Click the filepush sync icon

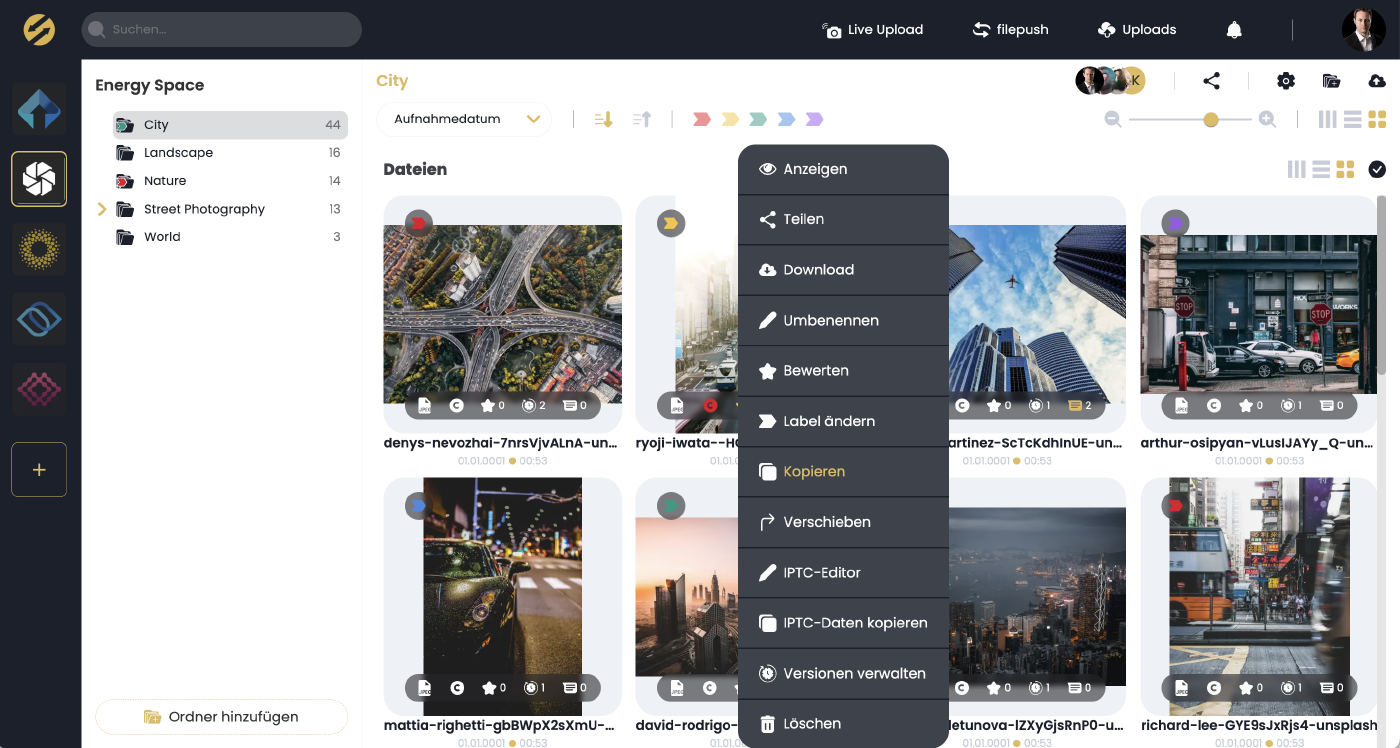click(x=981, y=30)
